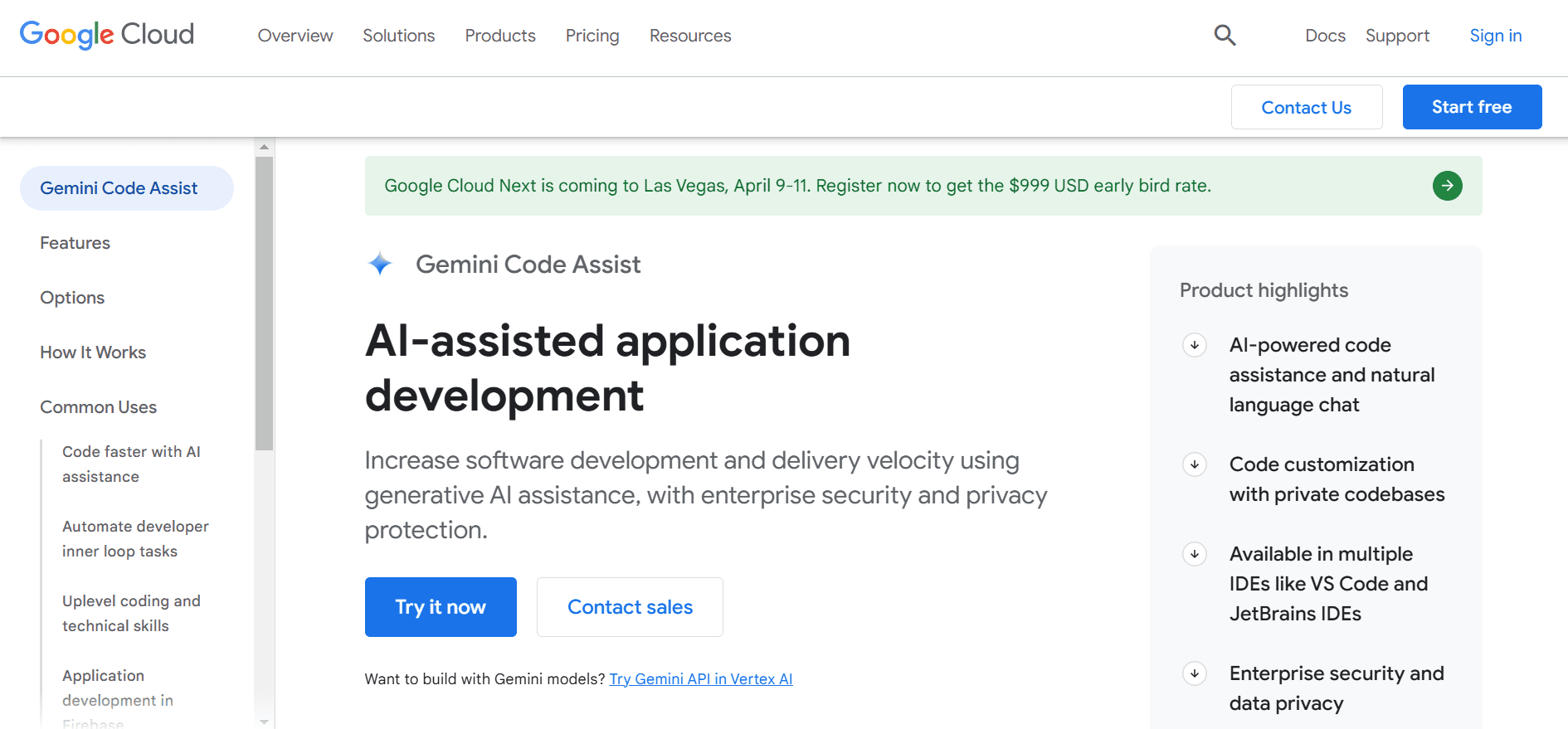Click the Start free button

click(x=1472, y=107)
